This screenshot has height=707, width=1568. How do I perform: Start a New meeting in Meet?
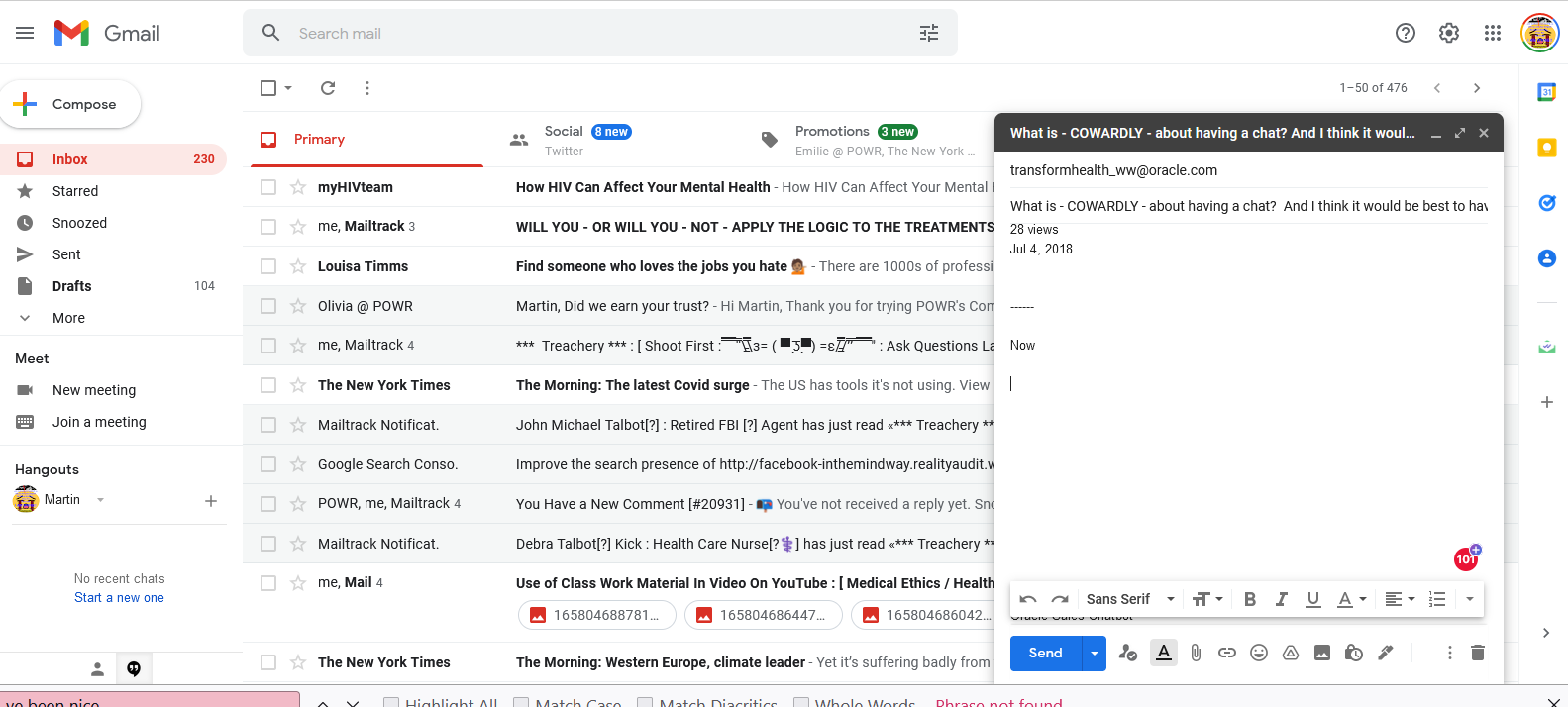94,390
